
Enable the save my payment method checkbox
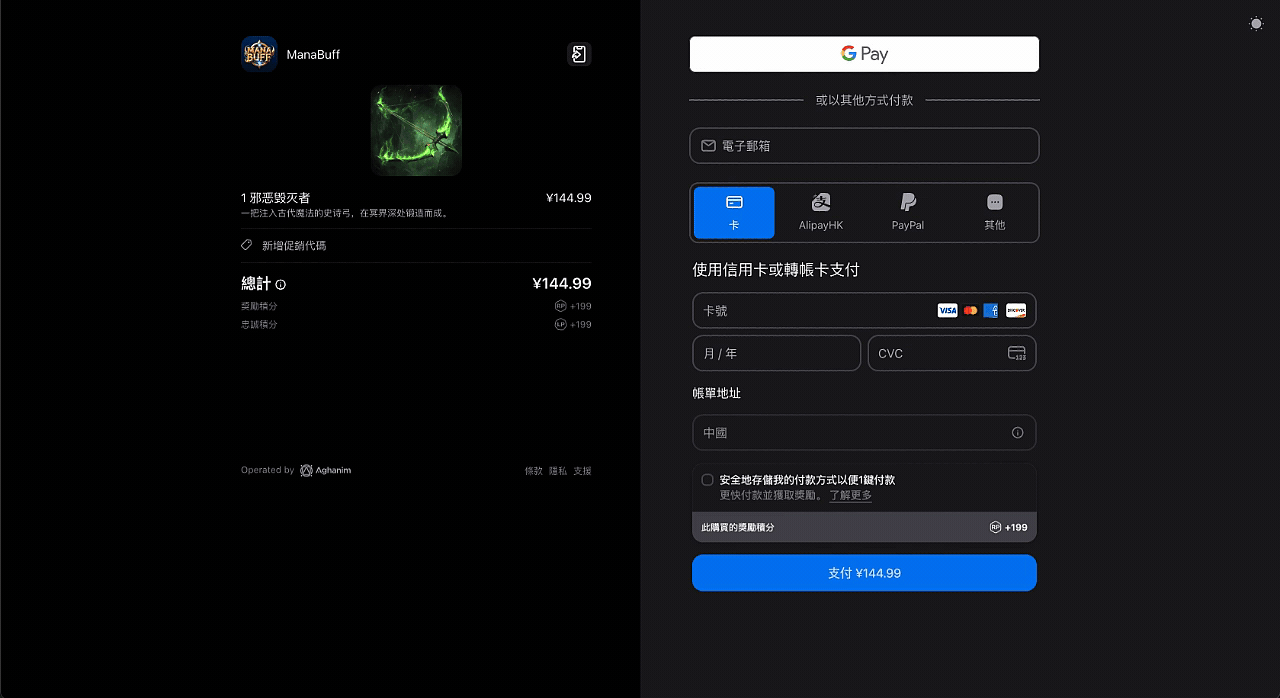(x=707, y=480)
